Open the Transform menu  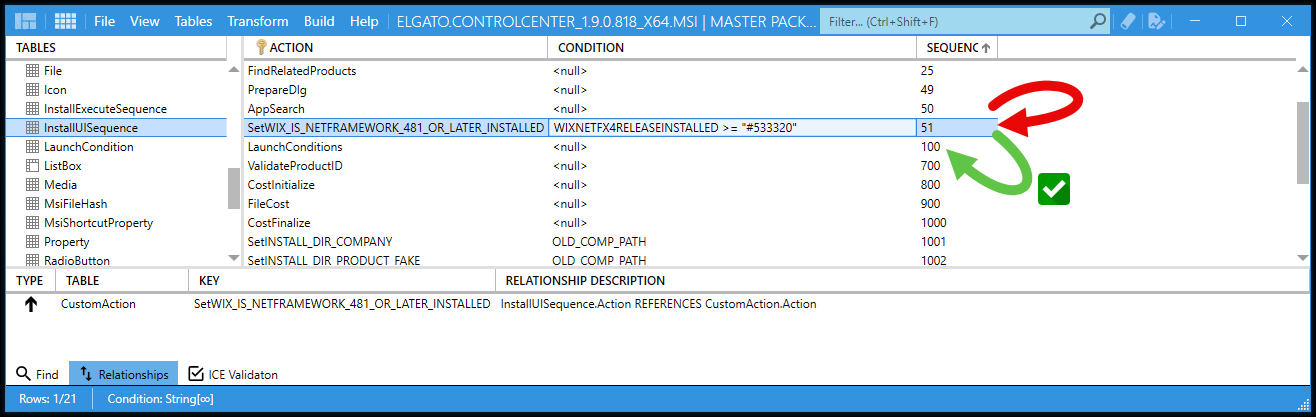[258, 21]
